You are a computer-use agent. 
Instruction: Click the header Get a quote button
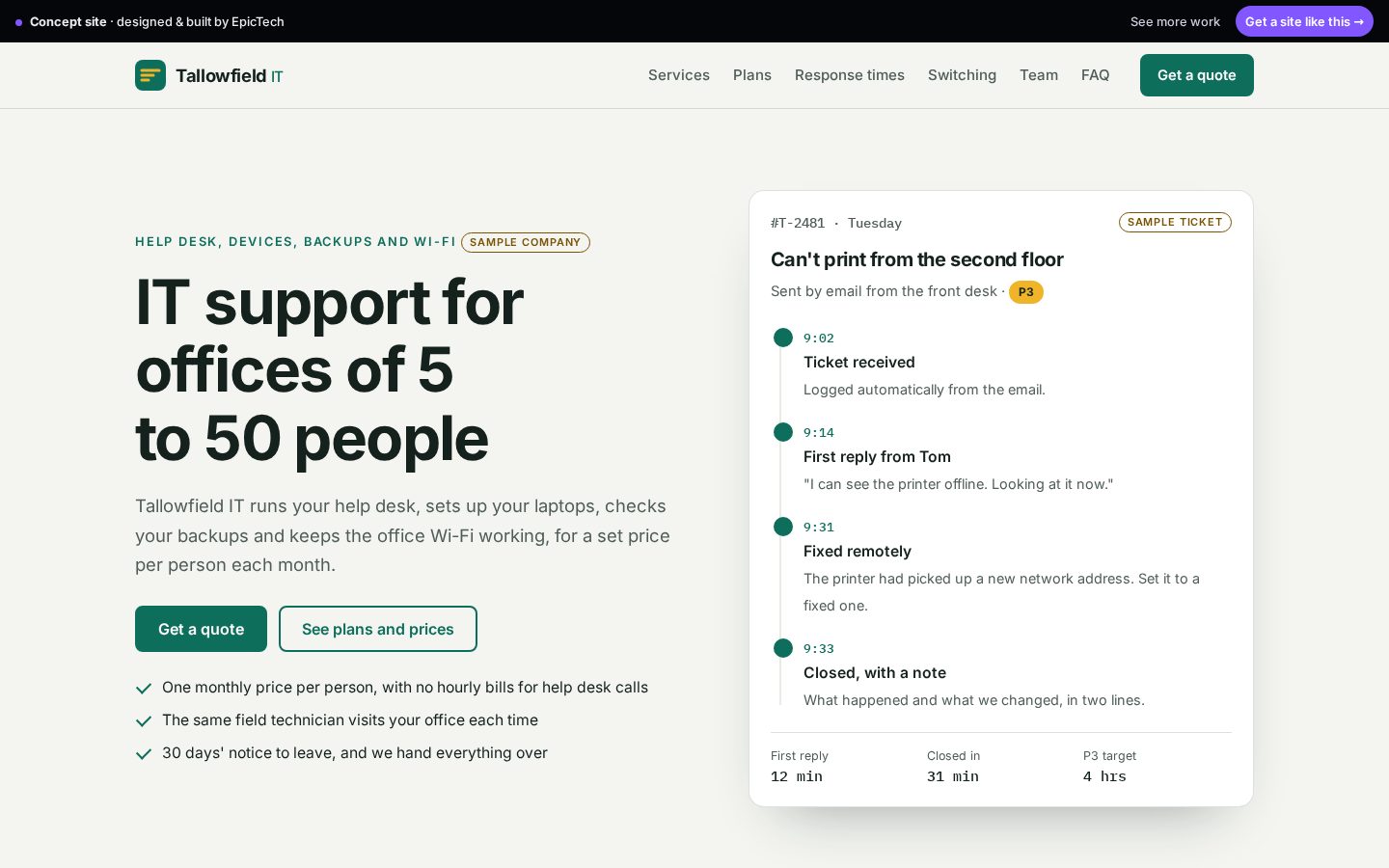click(1197, 75)
